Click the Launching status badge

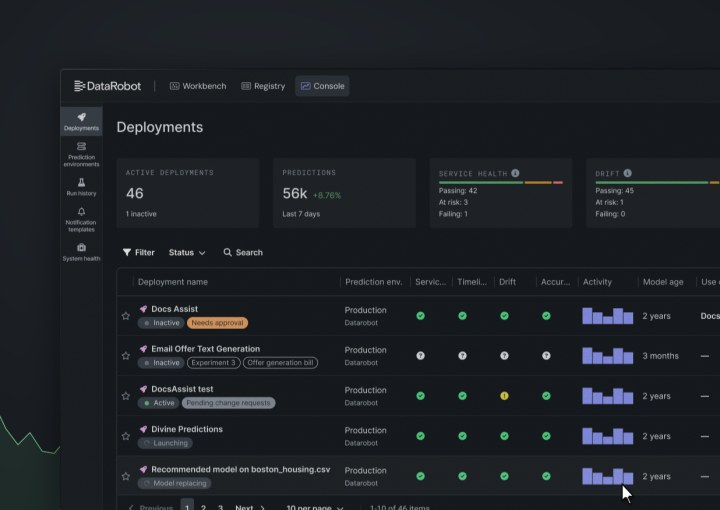165,443
